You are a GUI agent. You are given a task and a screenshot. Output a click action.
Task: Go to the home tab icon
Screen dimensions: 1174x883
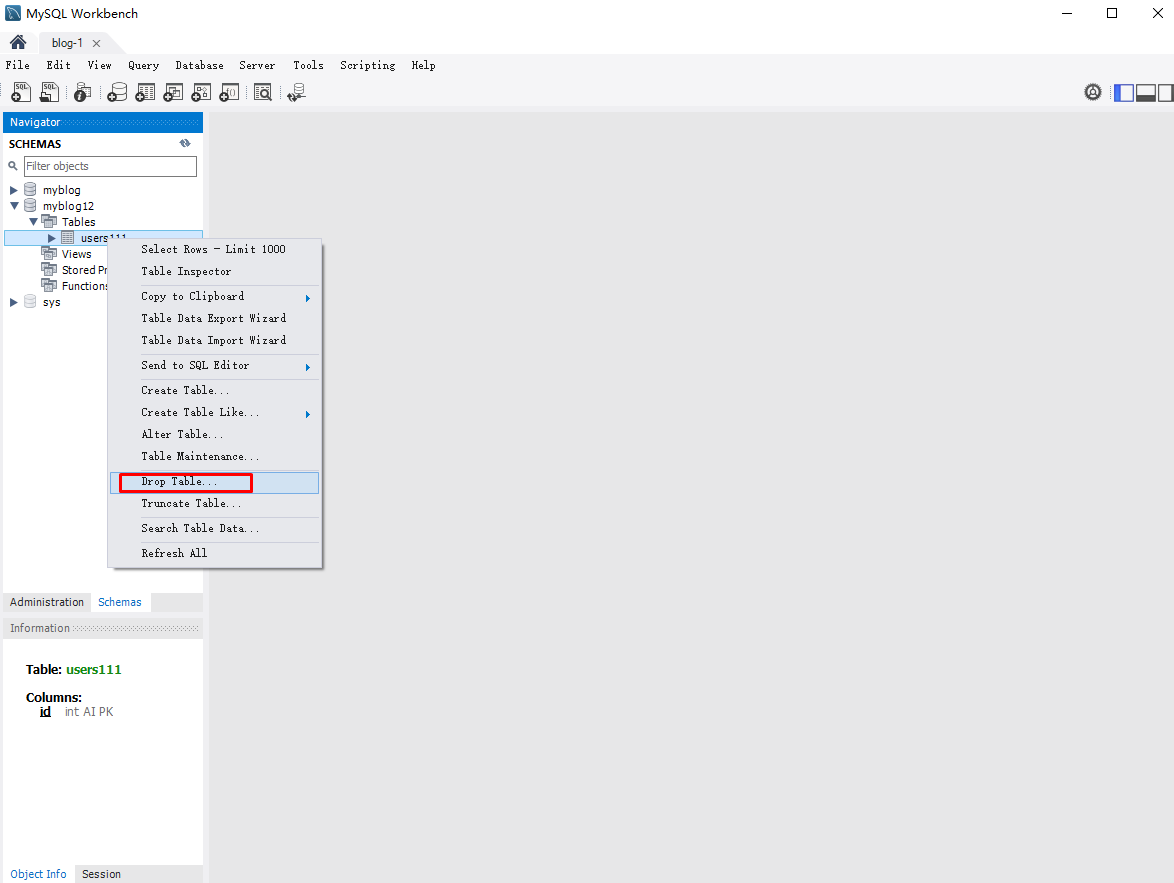point(18,42)
